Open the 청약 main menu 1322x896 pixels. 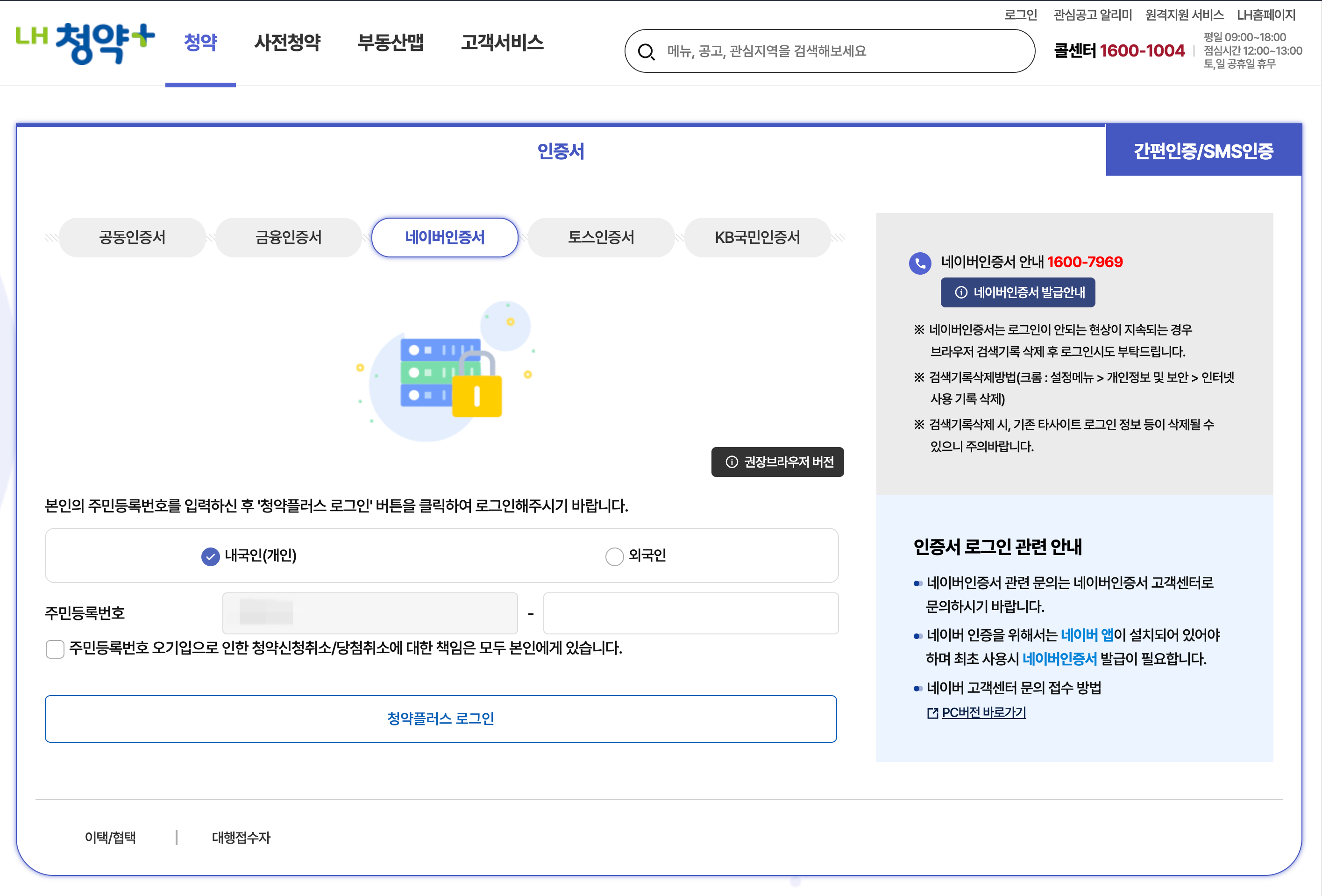[x=201, y=43]
